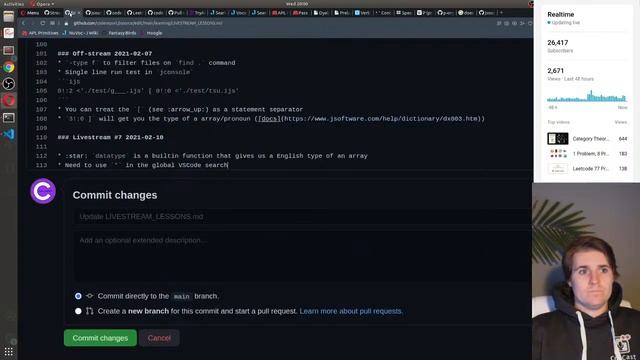640x360 pixels.
Task: Click the 26,417 subscribers count
Action: pyautogui.click(x=558, y=42)
